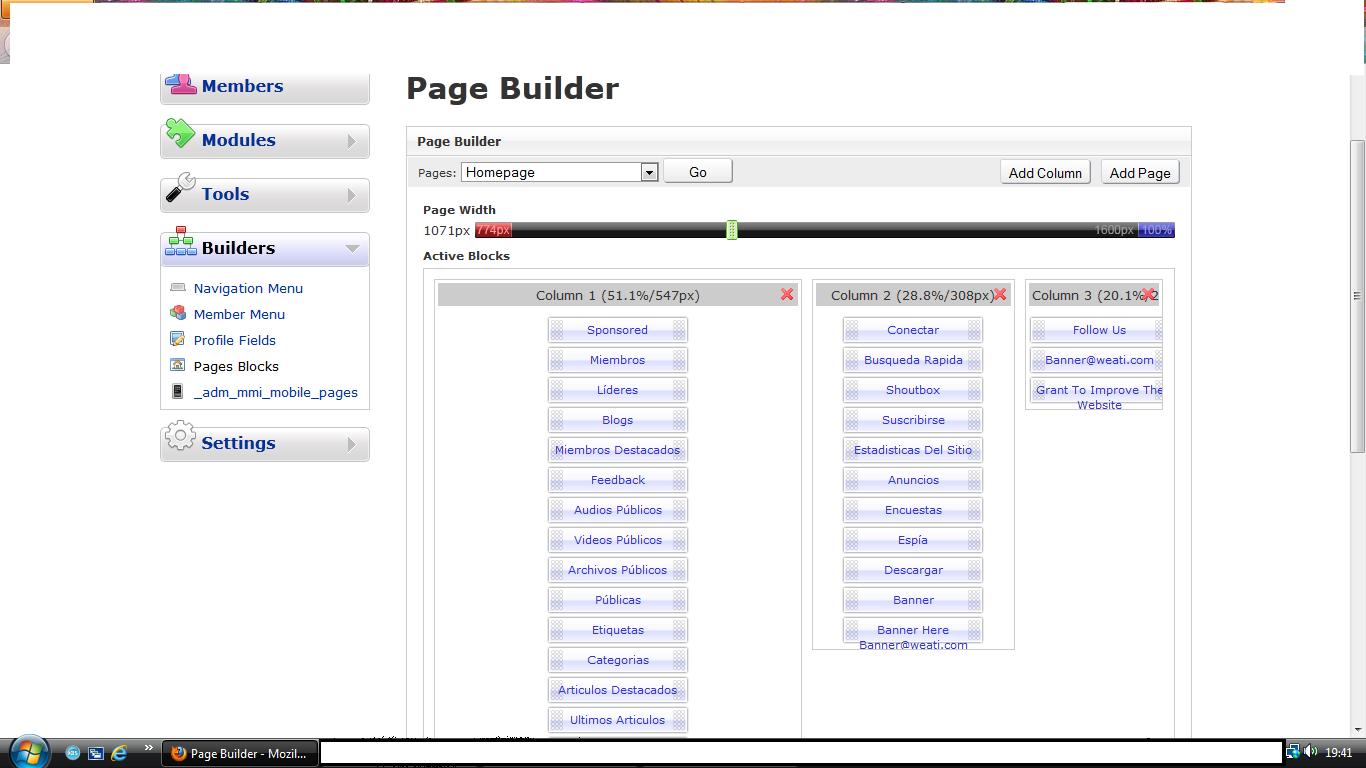Click the Profile Fields icon
The image size is (1366, 768).
coord(178,340)
